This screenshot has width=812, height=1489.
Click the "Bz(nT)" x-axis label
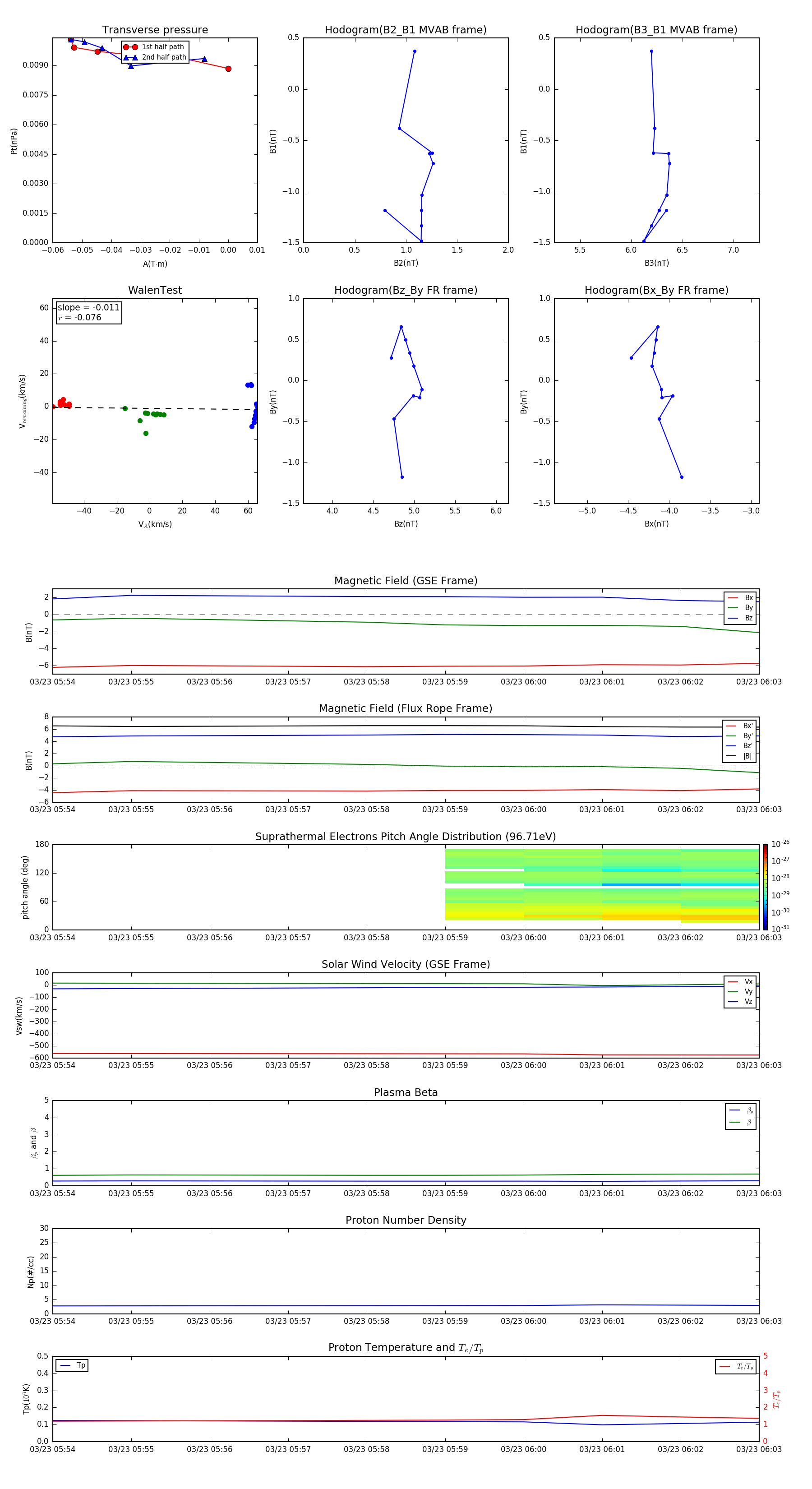click(406, 524)
